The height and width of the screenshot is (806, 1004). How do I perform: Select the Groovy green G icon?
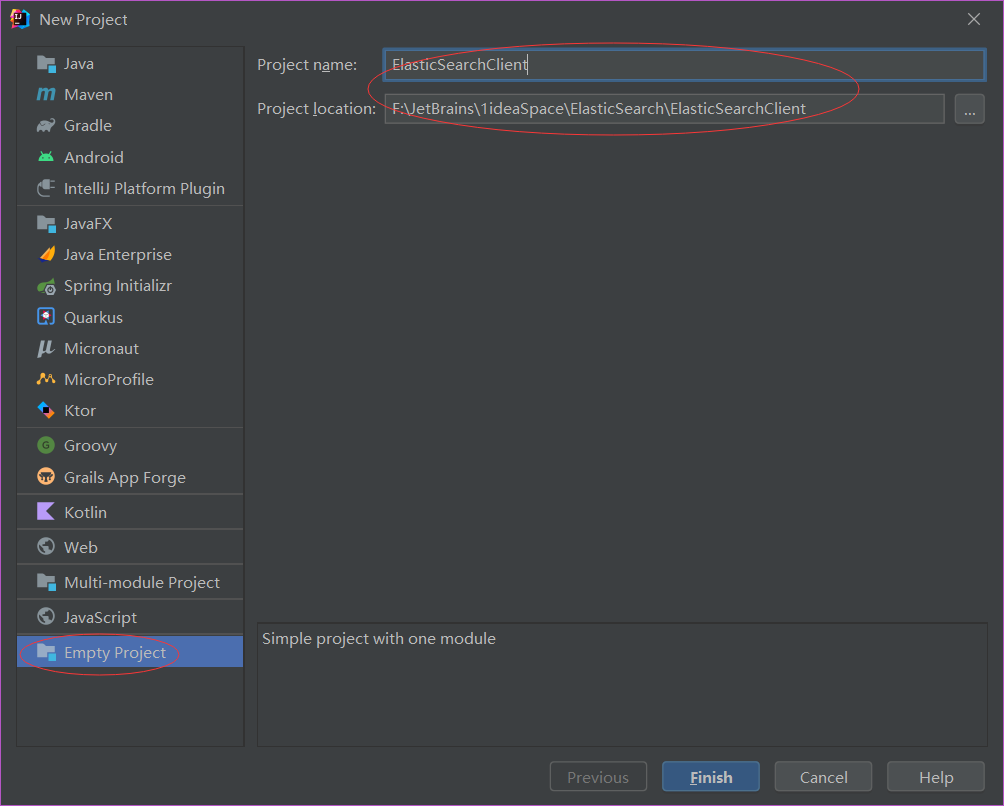[x=46, y=445]
